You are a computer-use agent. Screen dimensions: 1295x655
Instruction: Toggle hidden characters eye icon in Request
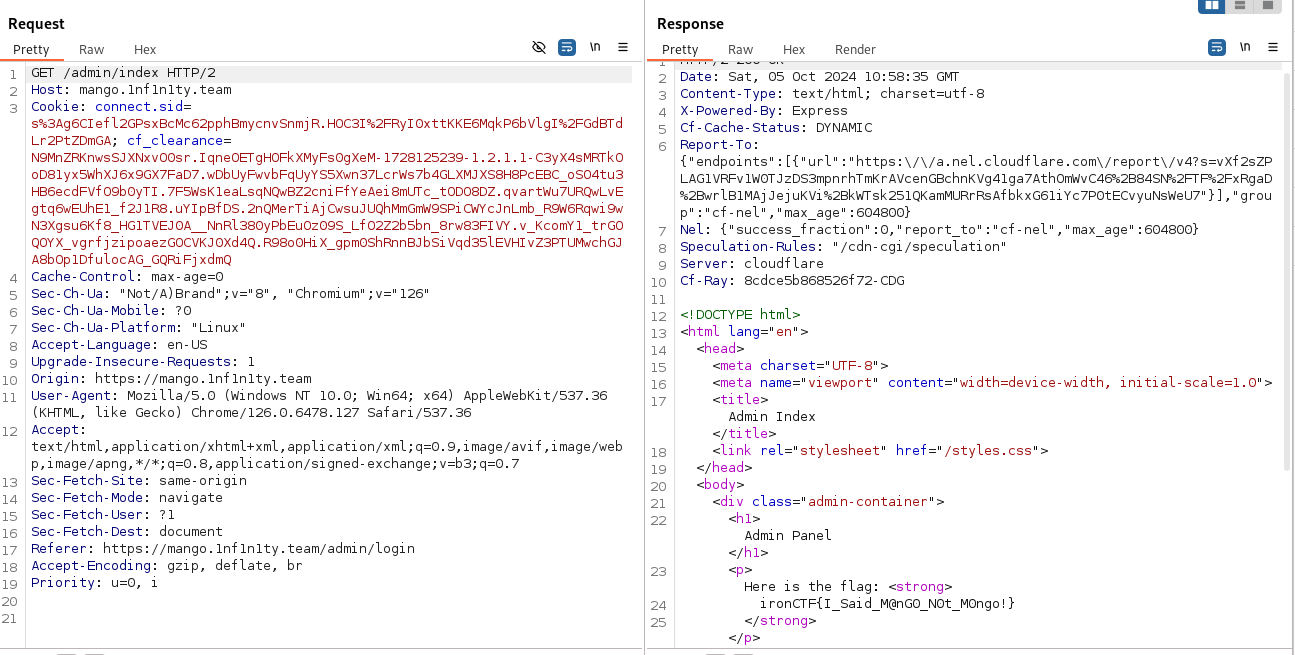[539, 47]
